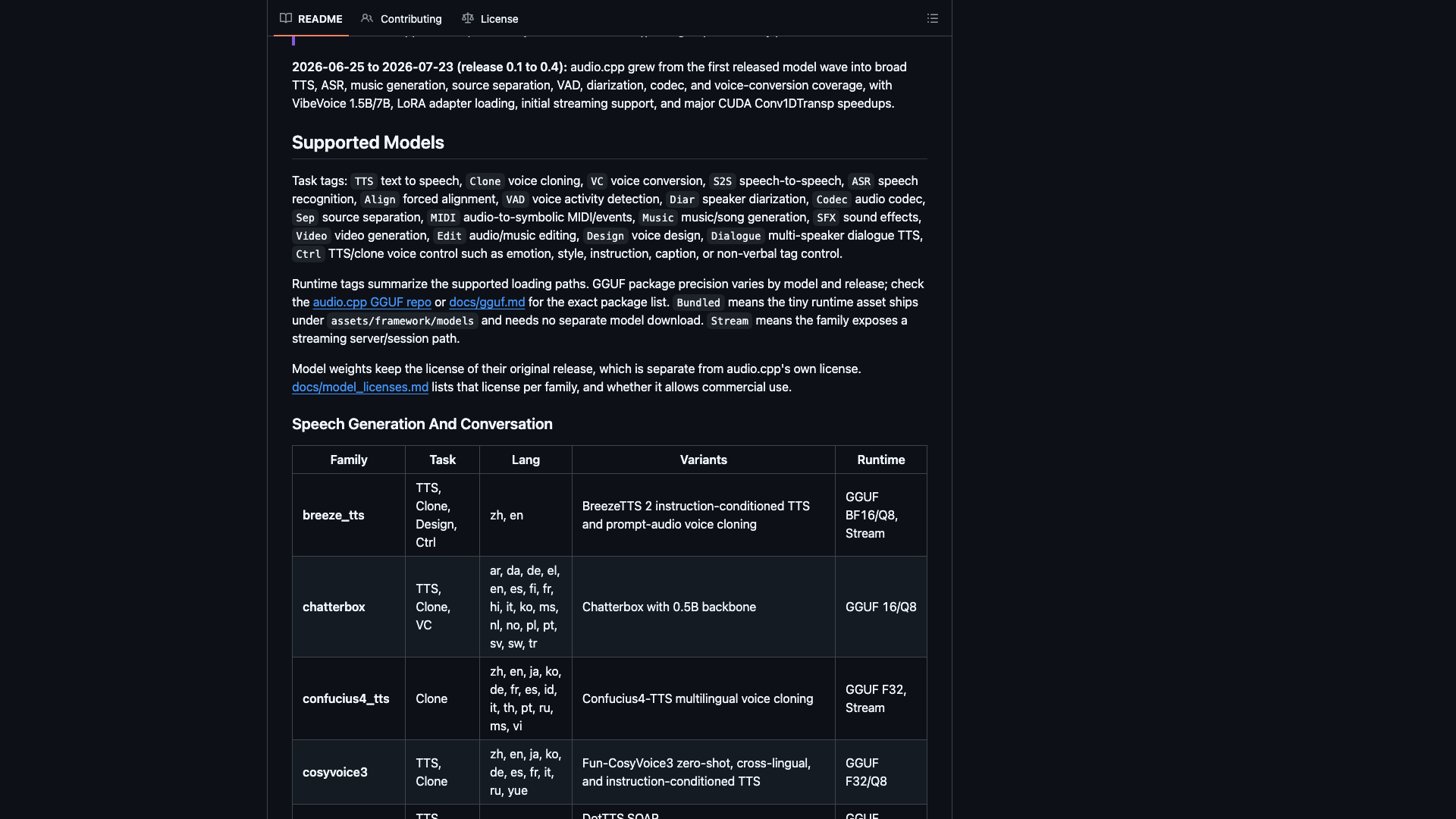The width and height of the screenshot is (1456, 819).
Task: Click the Lang column header
Action: [x=526, y=460]
